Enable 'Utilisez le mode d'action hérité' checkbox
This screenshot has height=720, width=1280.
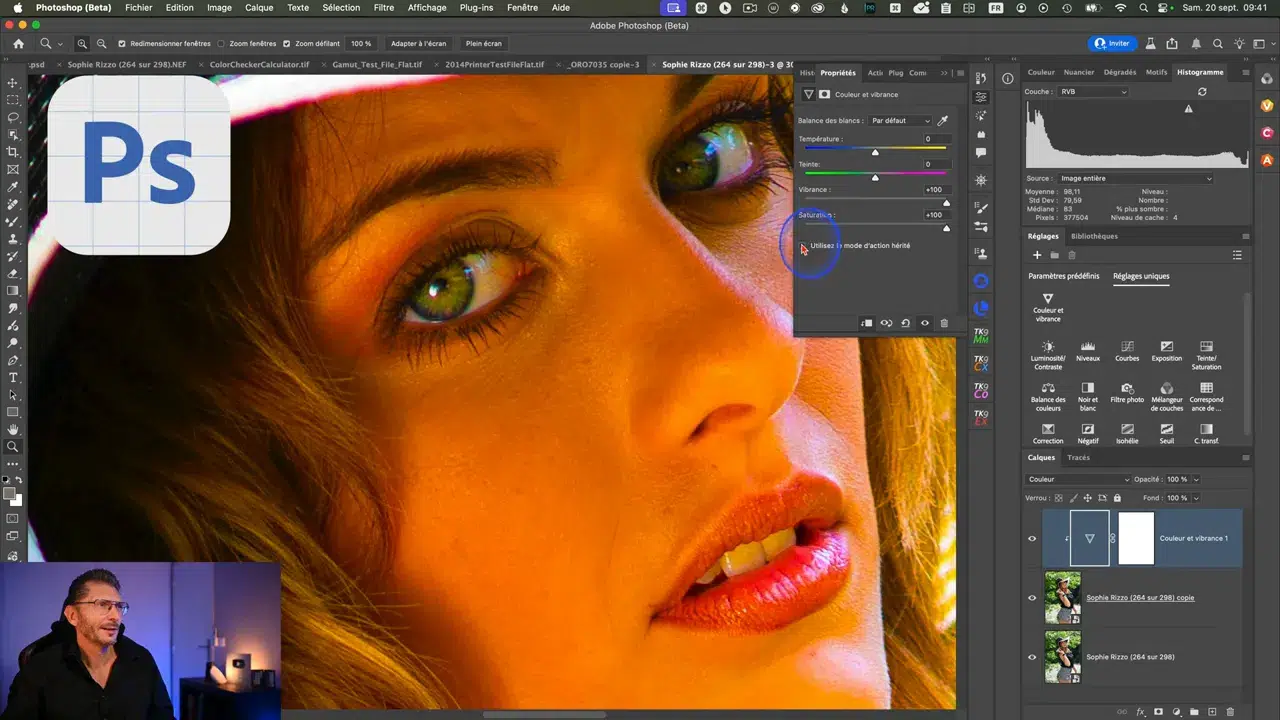point(803,246)
